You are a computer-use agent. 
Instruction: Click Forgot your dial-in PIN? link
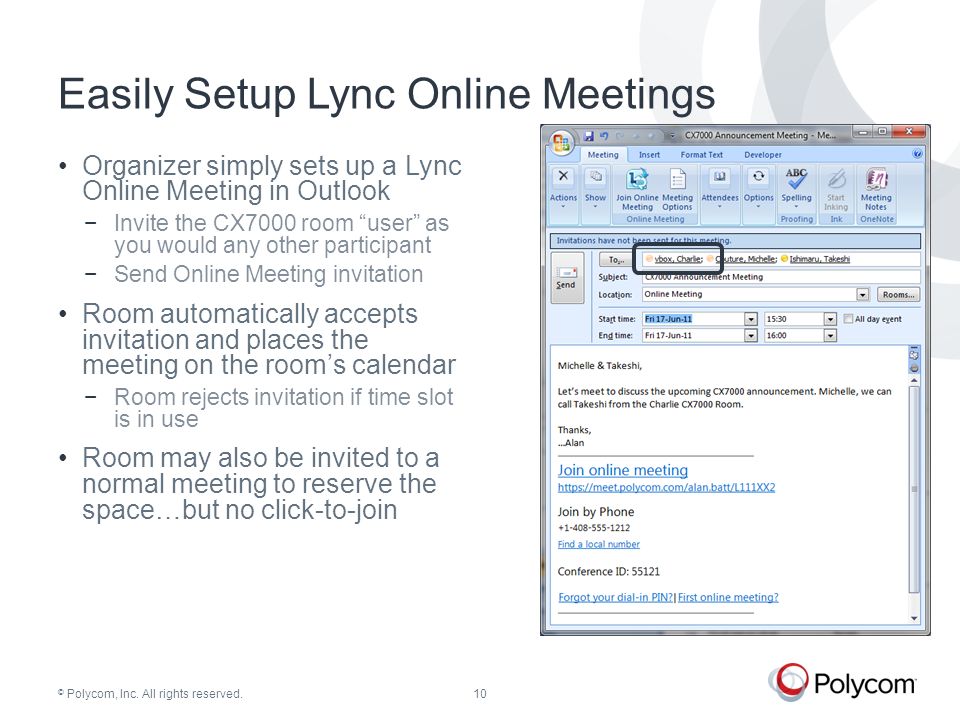tap(615, 598)
